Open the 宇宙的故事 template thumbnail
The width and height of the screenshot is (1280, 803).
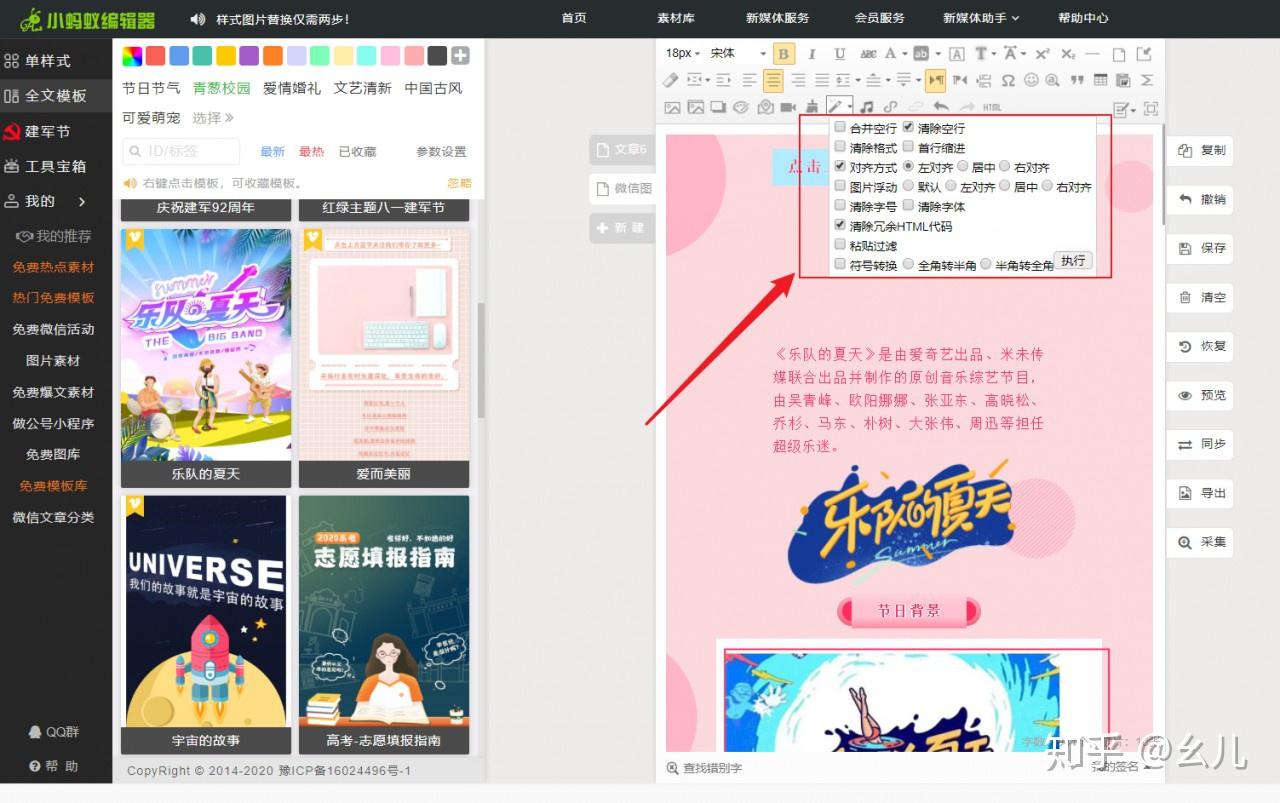(206, 624)
